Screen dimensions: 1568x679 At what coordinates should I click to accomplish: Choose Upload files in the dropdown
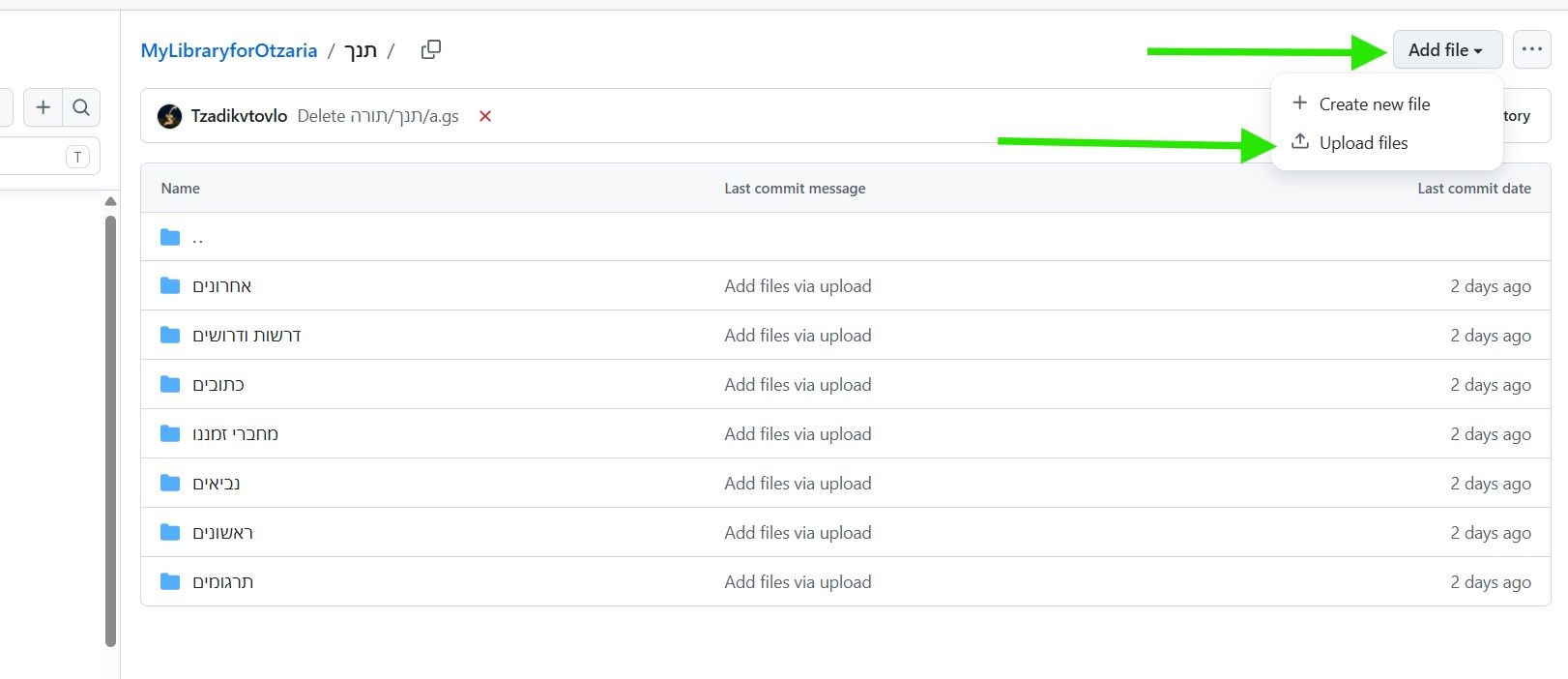1363,142
